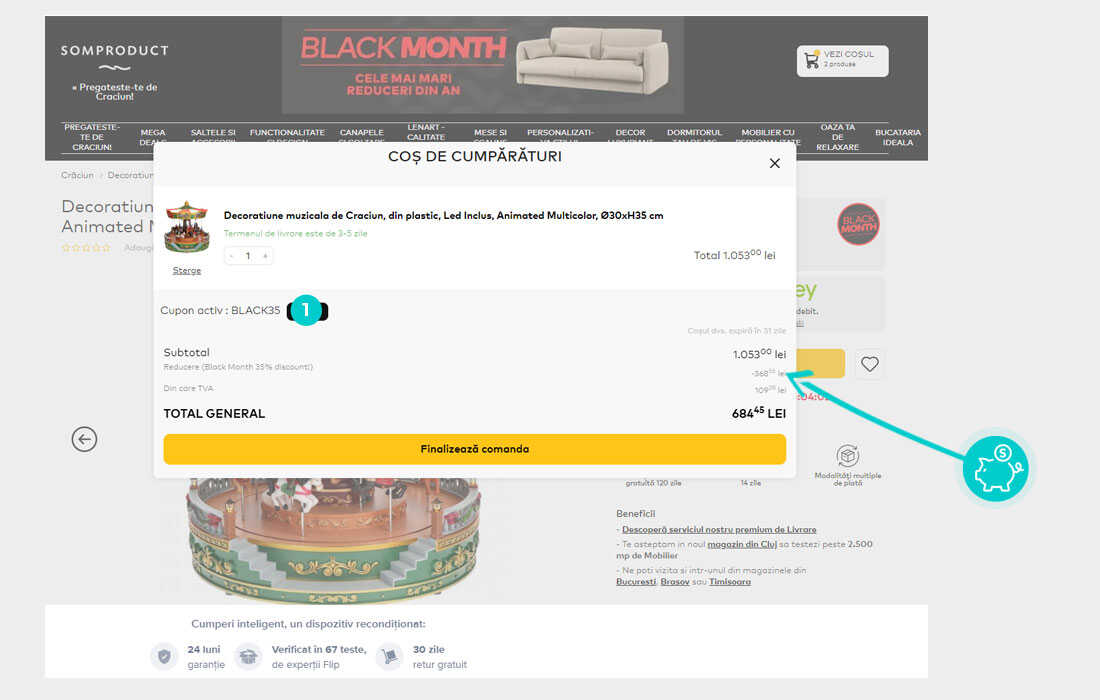The image size is (1100, 700).
Task: Open the cart via VEZI COSUL icon
Action: click(x=843, y=60)
